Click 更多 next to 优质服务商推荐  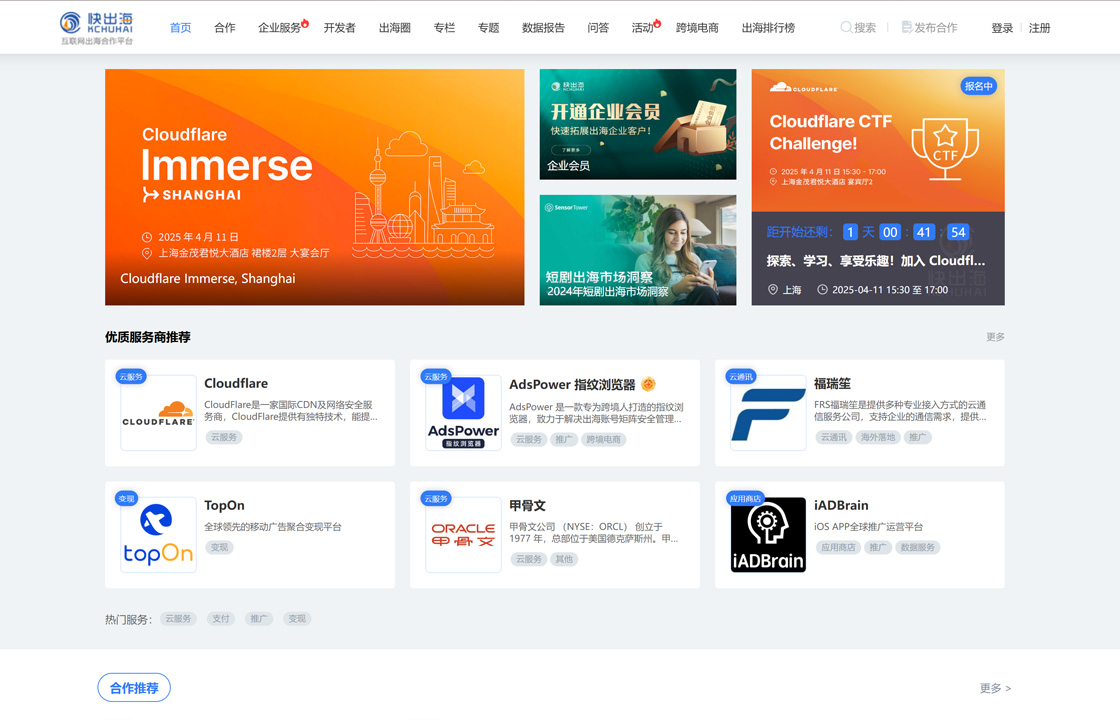pyautogui.click(x=995, y=336)
